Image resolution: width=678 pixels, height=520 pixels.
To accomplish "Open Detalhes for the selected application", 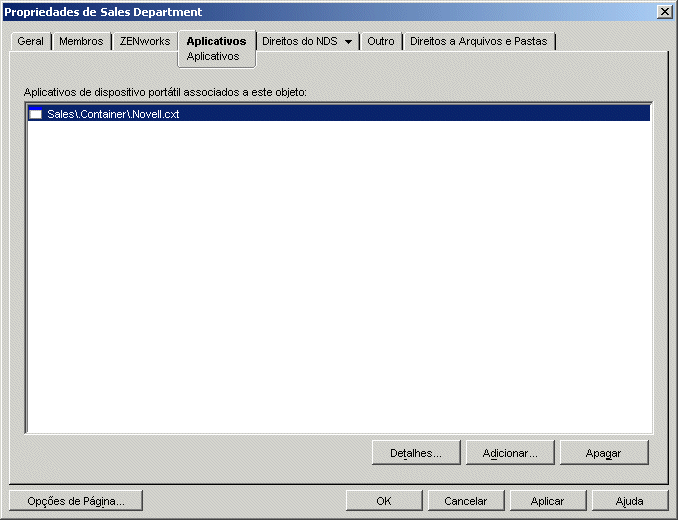I will click(x=416, y=453).
